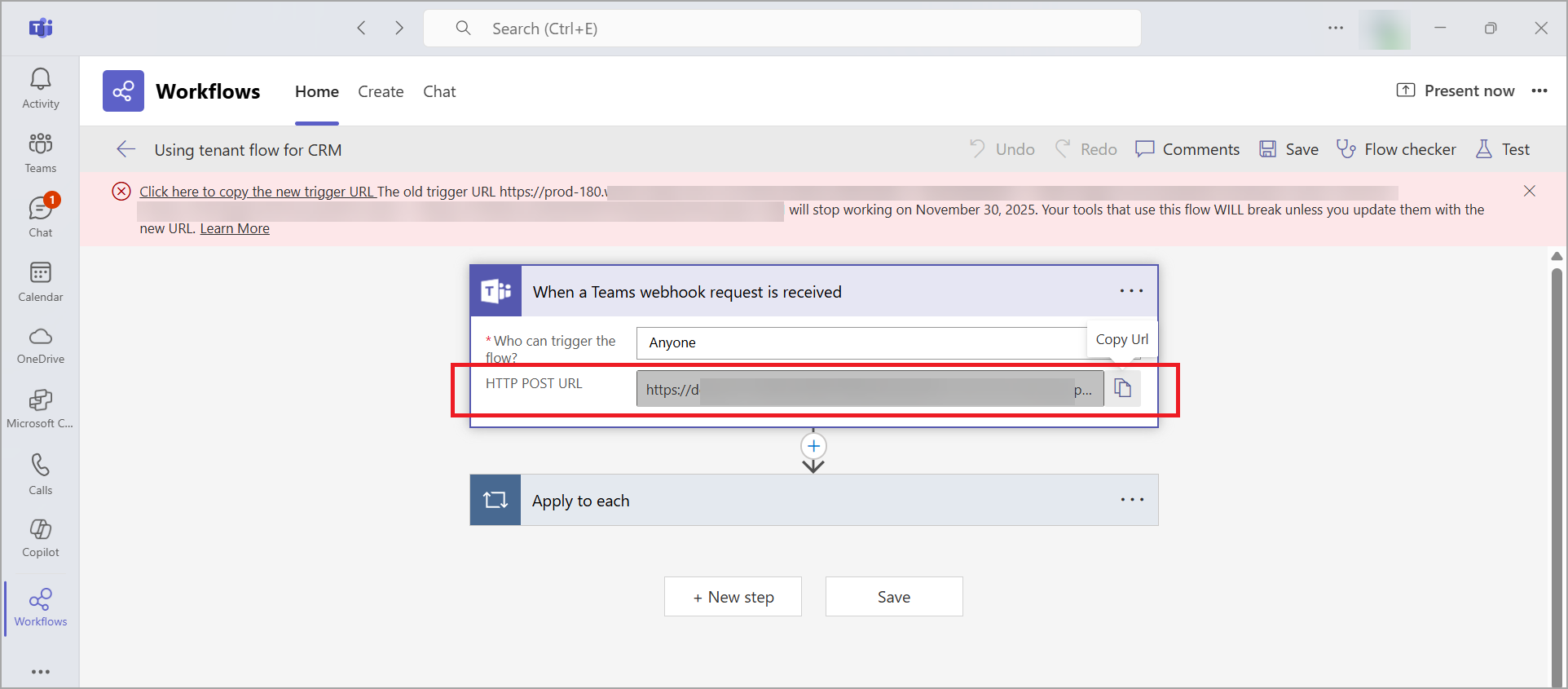The height and width of the screenshot is (689, 1568).
Task: Dismiss the trigger URL warning banner
Action: 1530,191
